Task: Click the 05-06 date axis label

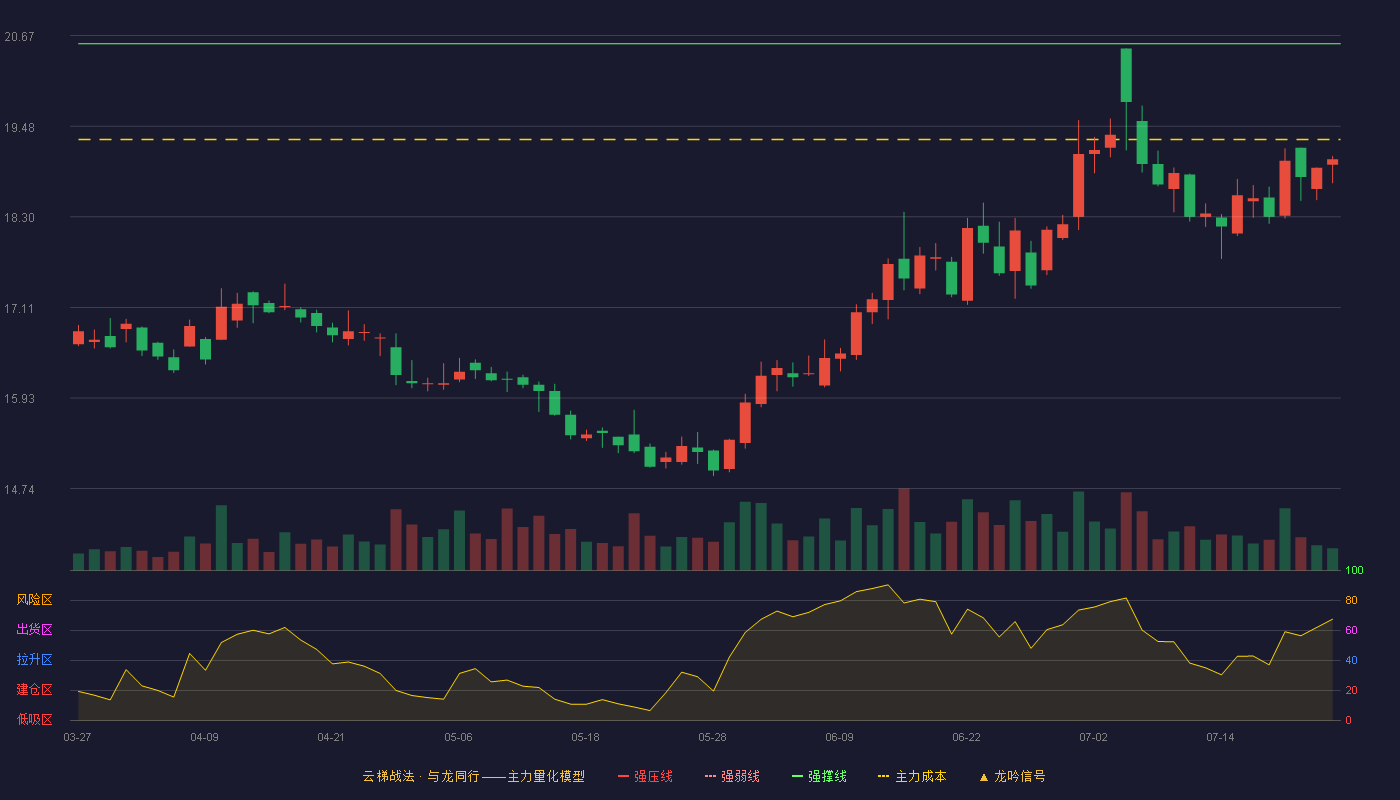Action: (458, 737)
